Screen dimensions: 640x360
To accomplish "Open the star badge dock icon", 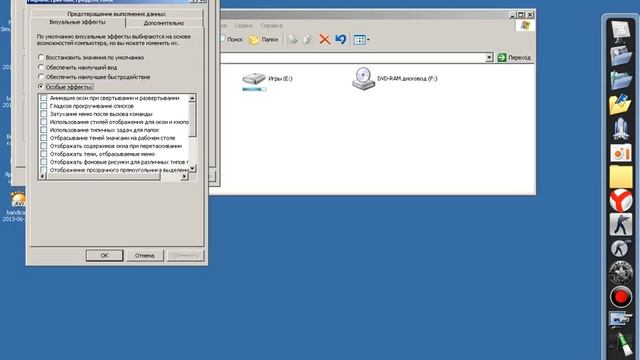I will 621,273.
